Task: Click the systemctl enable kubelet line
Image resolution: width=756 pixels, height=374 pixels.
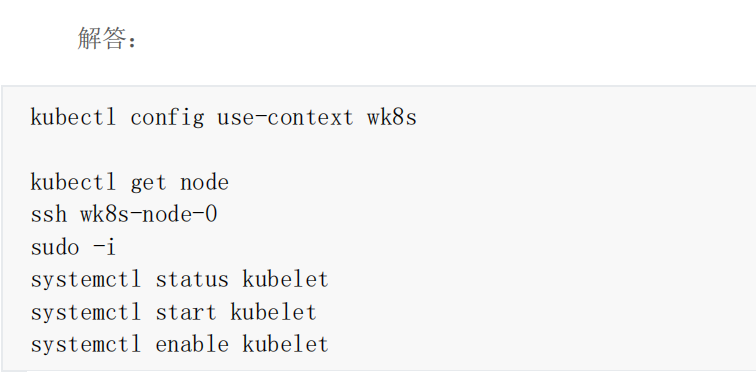Action: coord(180,345)
